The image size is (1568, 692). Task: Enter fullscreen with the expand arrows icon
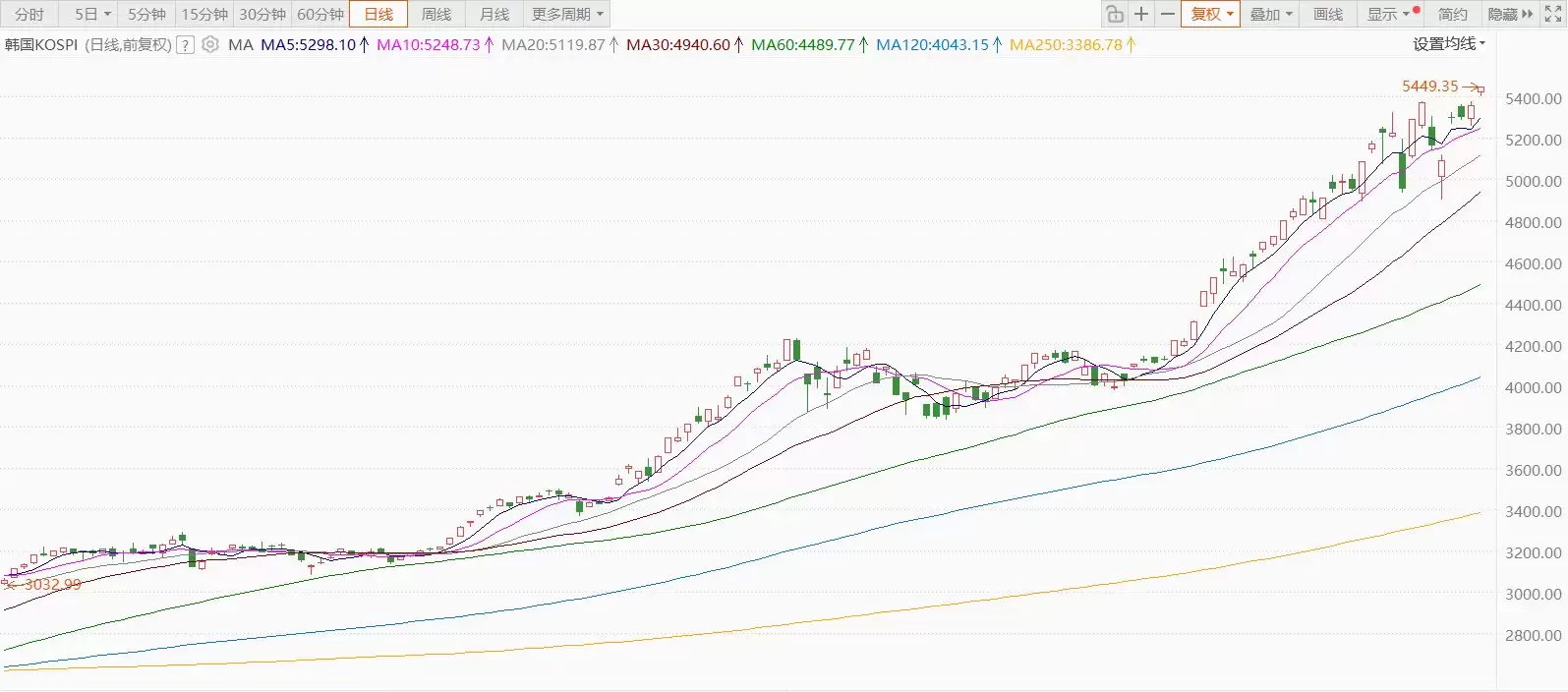pyautogui.click(x=1553, y=14)
